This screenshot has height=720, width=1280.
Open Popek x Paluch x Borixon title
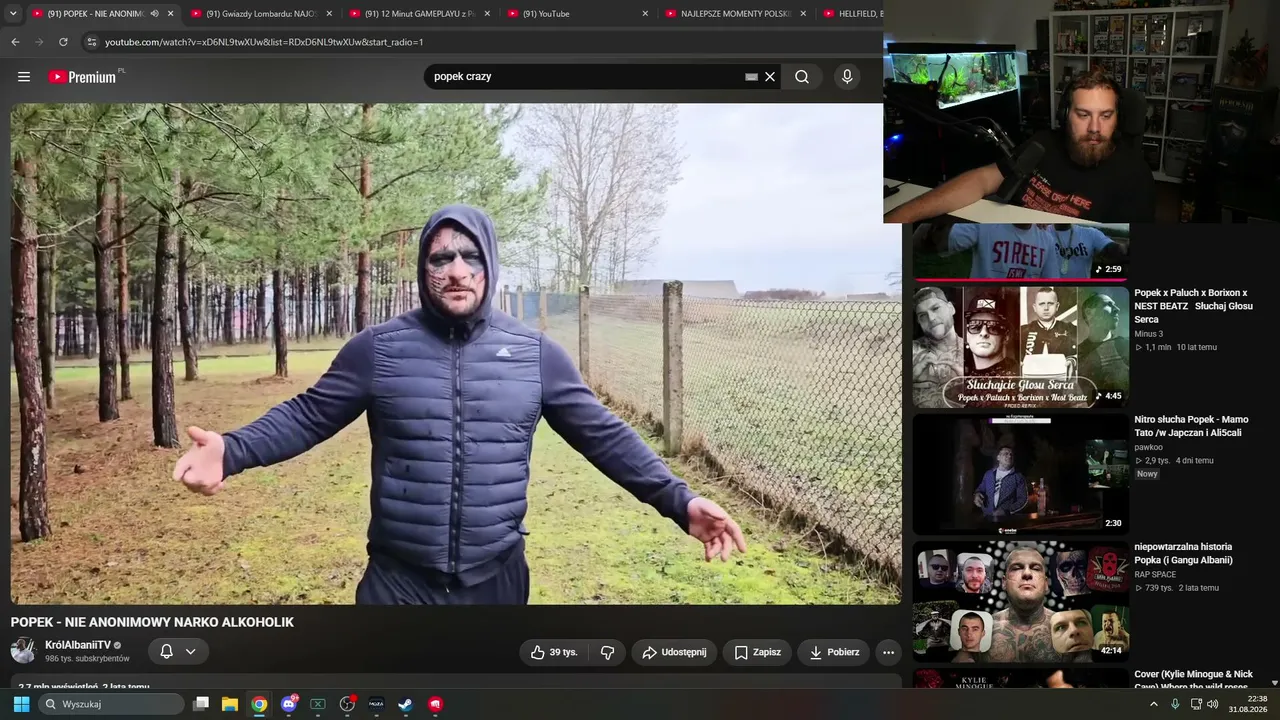coord(1194,306)
